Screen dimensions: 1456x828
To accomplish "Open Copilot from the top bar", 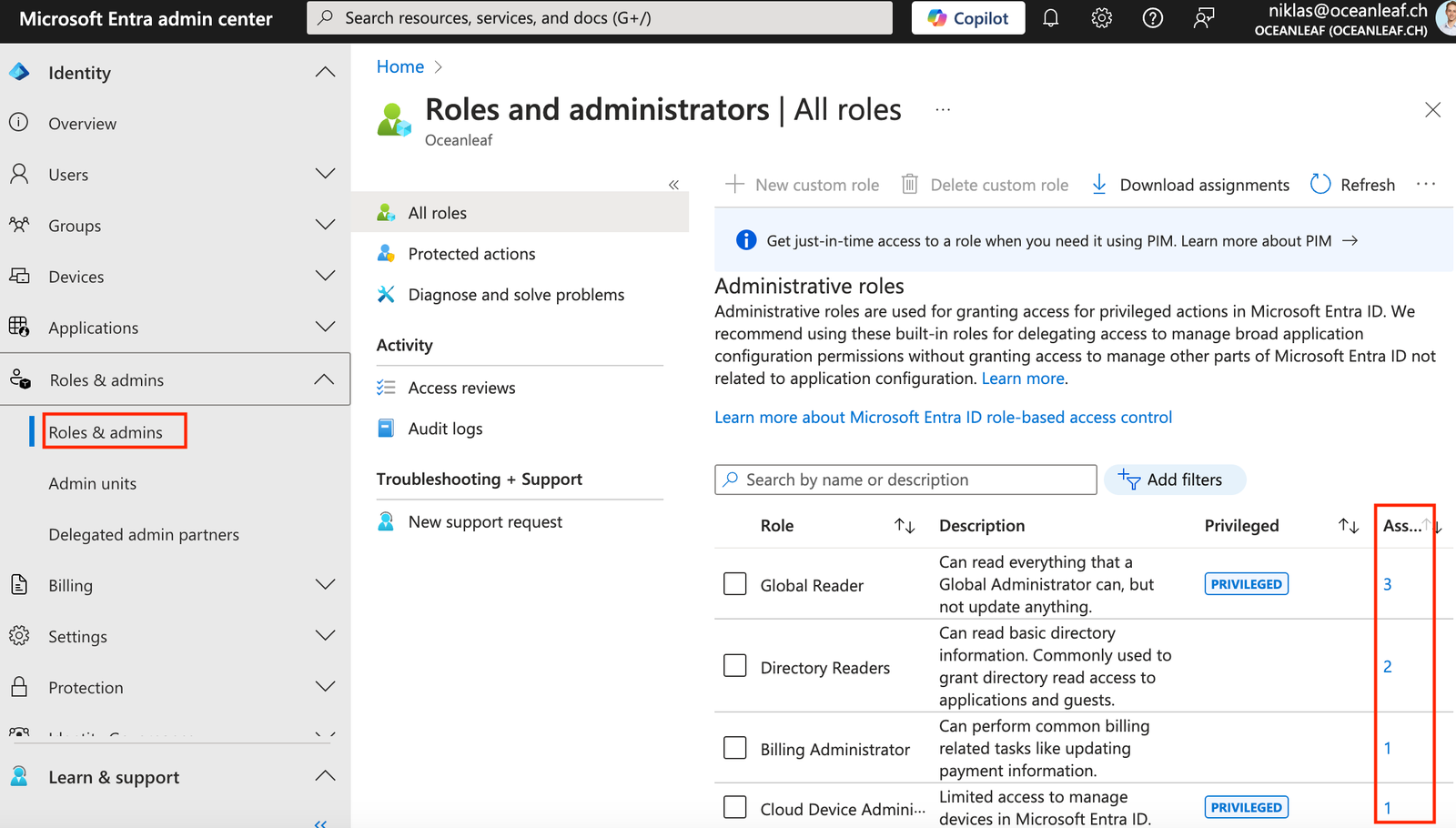I will tap(967, 17).
